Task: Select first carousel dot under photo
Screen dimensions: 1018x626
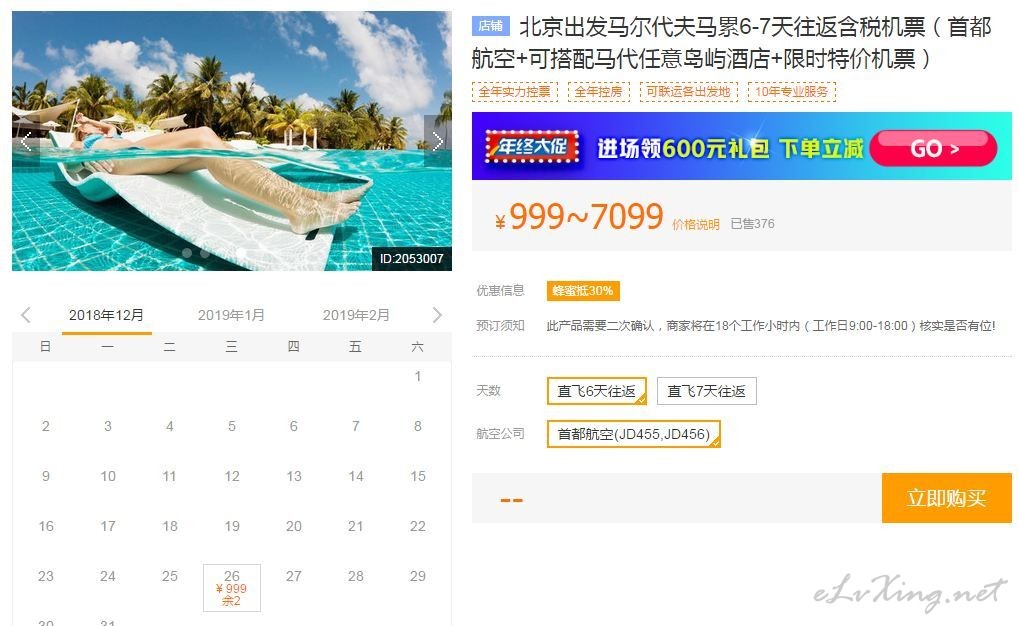Action: 188,253
